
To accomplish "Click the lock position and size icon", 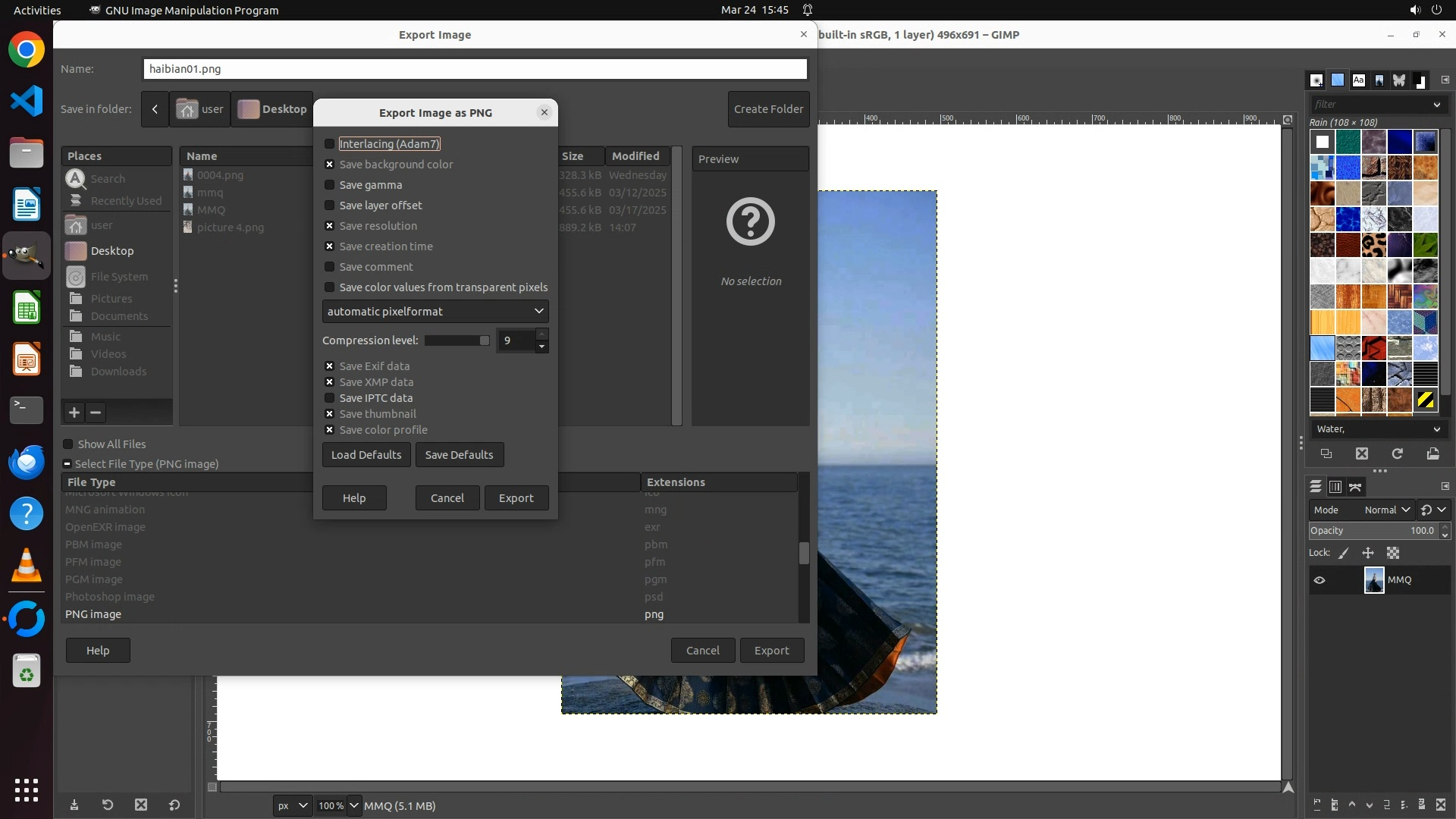I will [1368, 553].
